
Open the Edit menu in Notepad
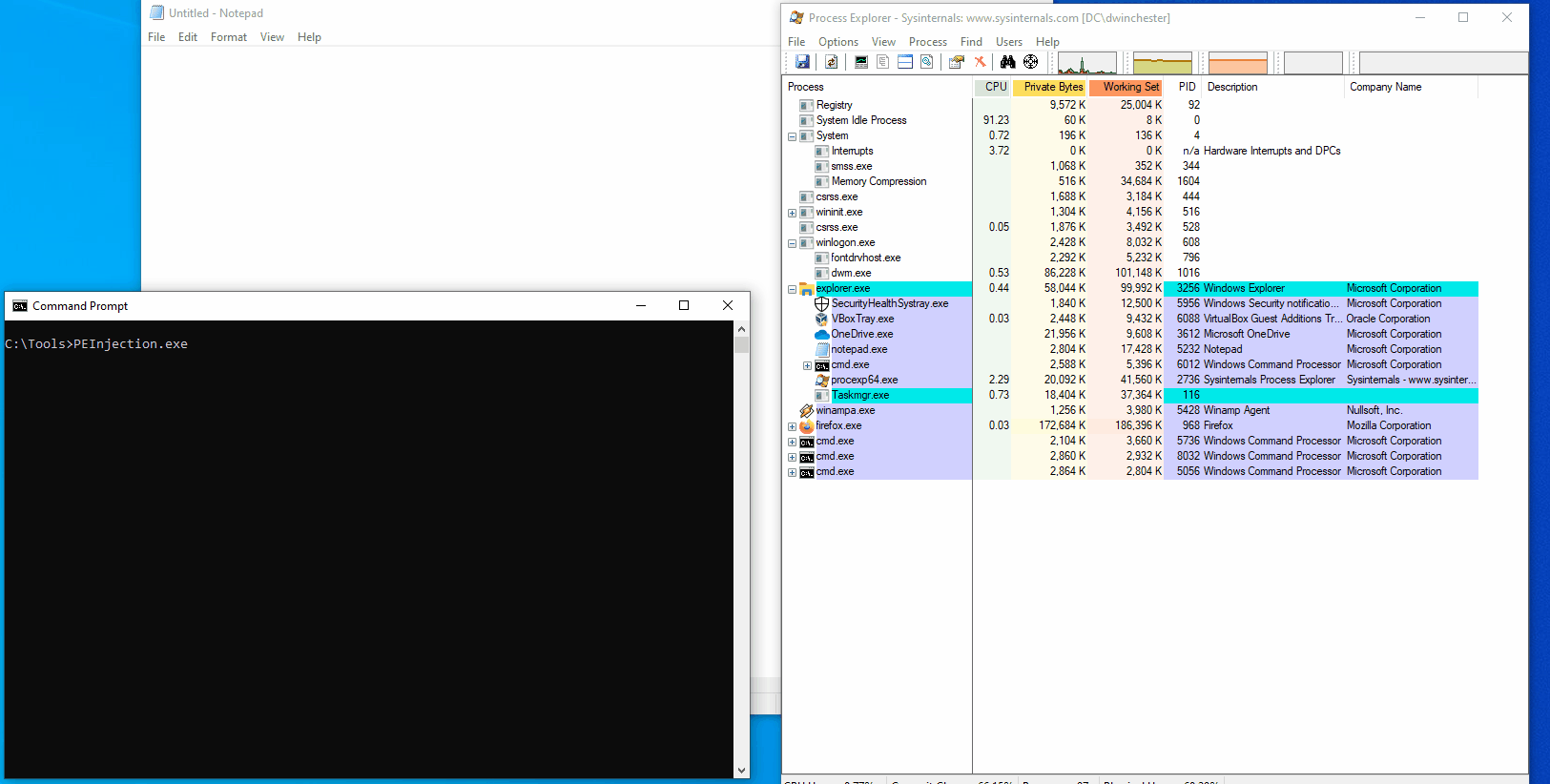[x=188, y=37]
